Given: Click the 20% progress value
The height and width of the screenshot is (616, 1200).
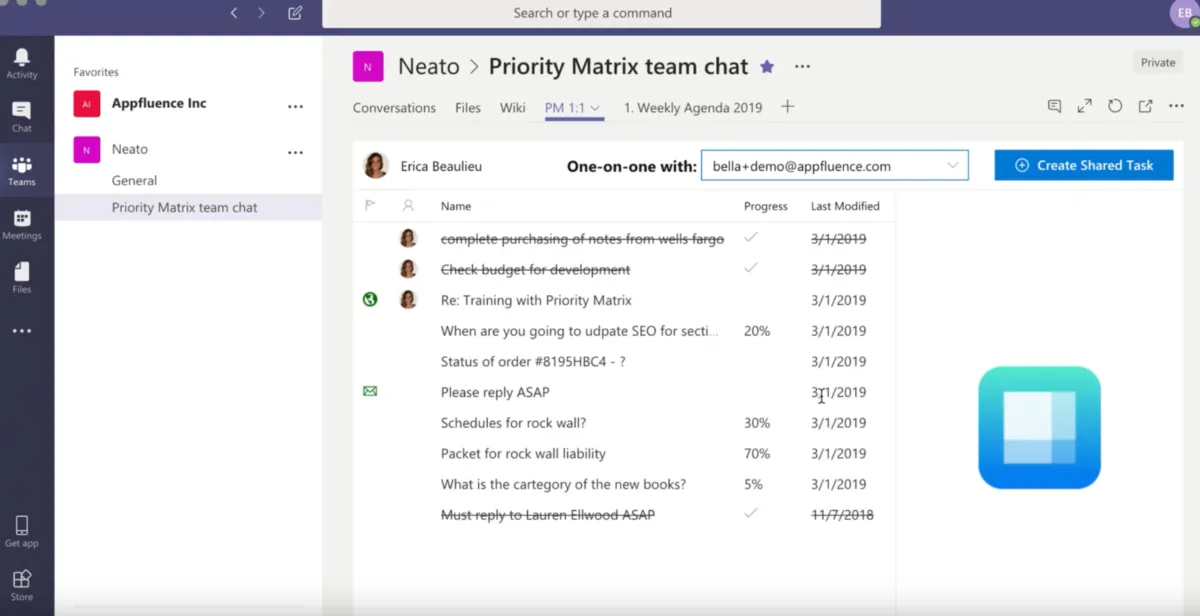Looking at the screenshot, I should click(x=757, y=331).
